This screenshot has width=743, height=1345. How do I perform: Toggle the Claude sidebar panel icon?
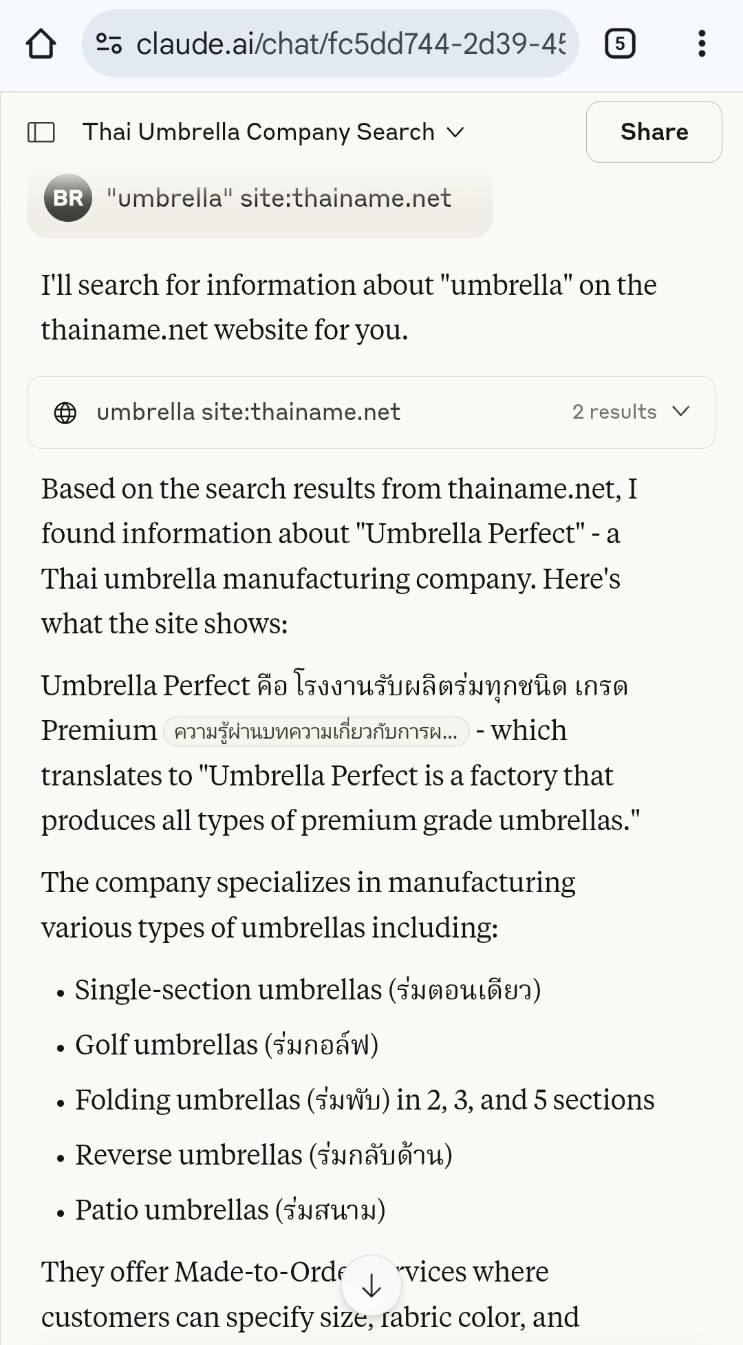point(41,132)
